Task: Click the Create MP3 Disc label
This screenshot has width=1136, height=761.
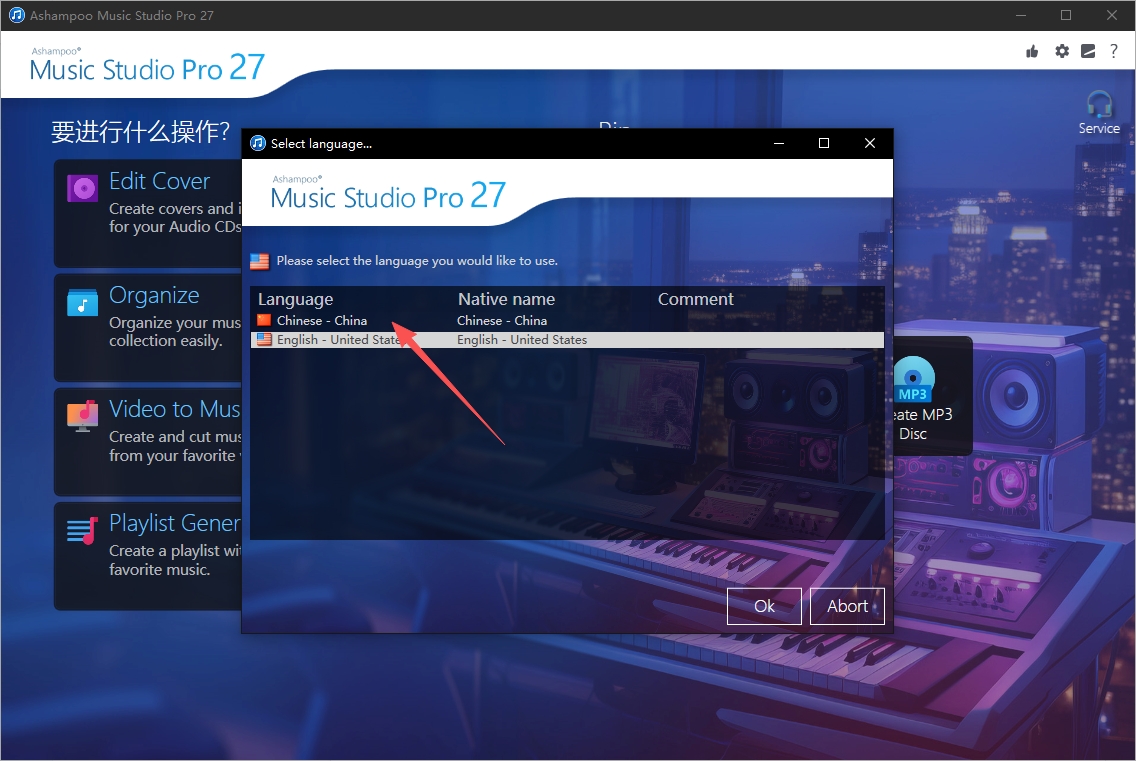Action: click(x=922, y=424)
